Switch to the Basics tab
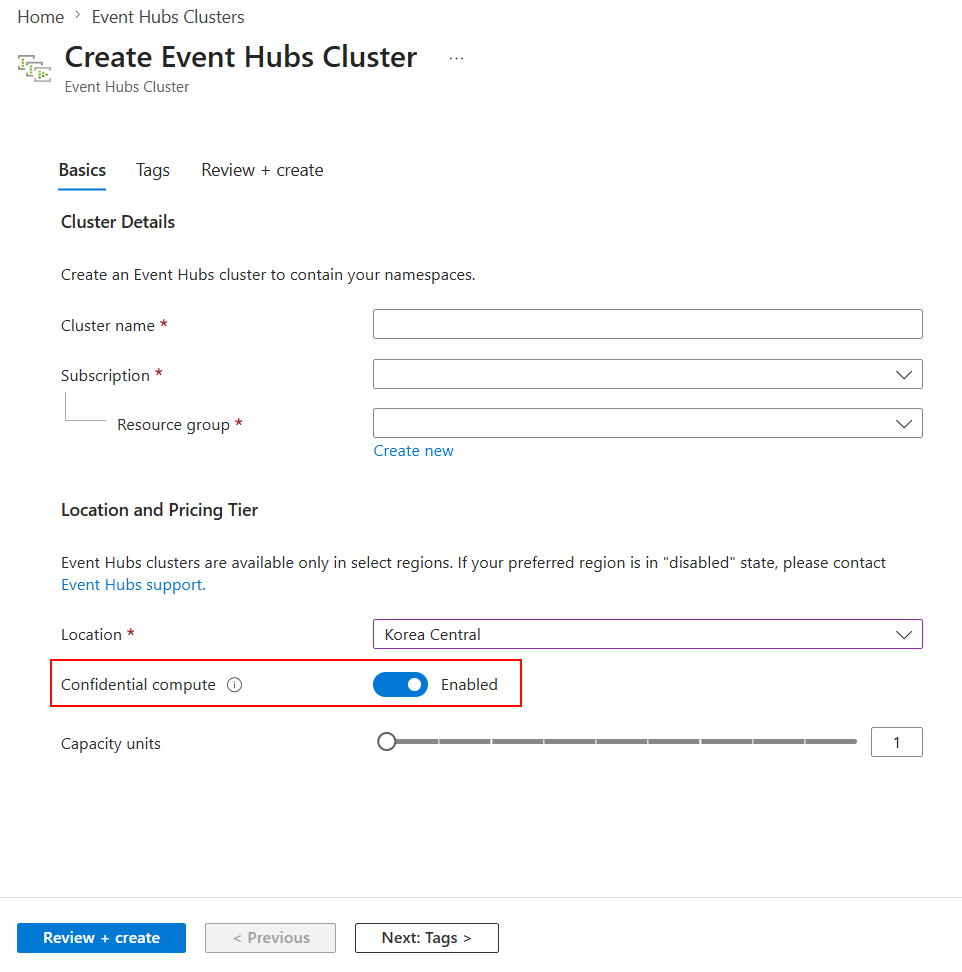The width and height of the screenshot is (962, 972). pos(82,170)
